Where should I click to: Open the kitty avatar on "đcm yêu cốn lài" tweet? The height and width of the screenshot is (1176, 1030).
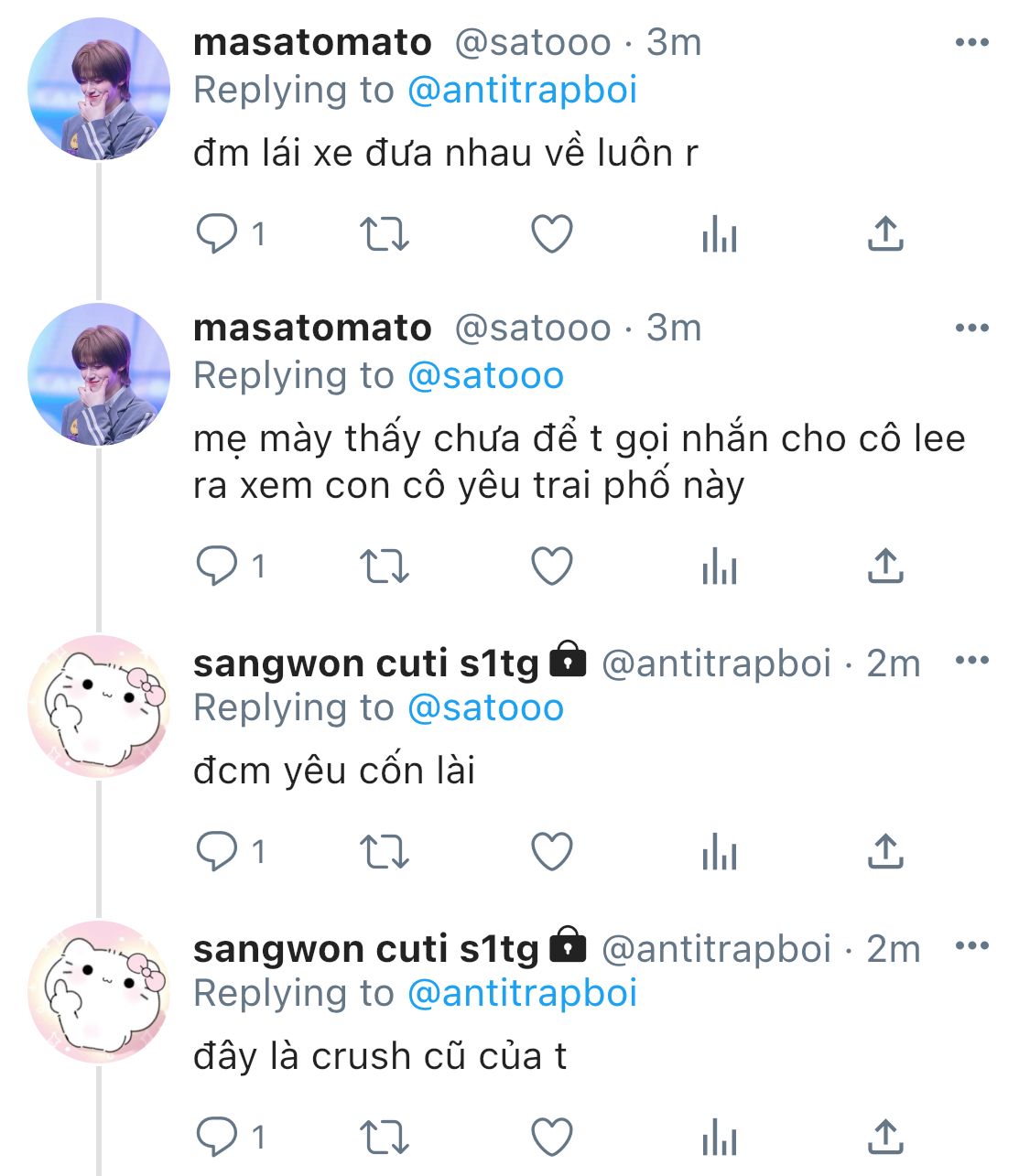pyautogui.click(x=99, y=707)
